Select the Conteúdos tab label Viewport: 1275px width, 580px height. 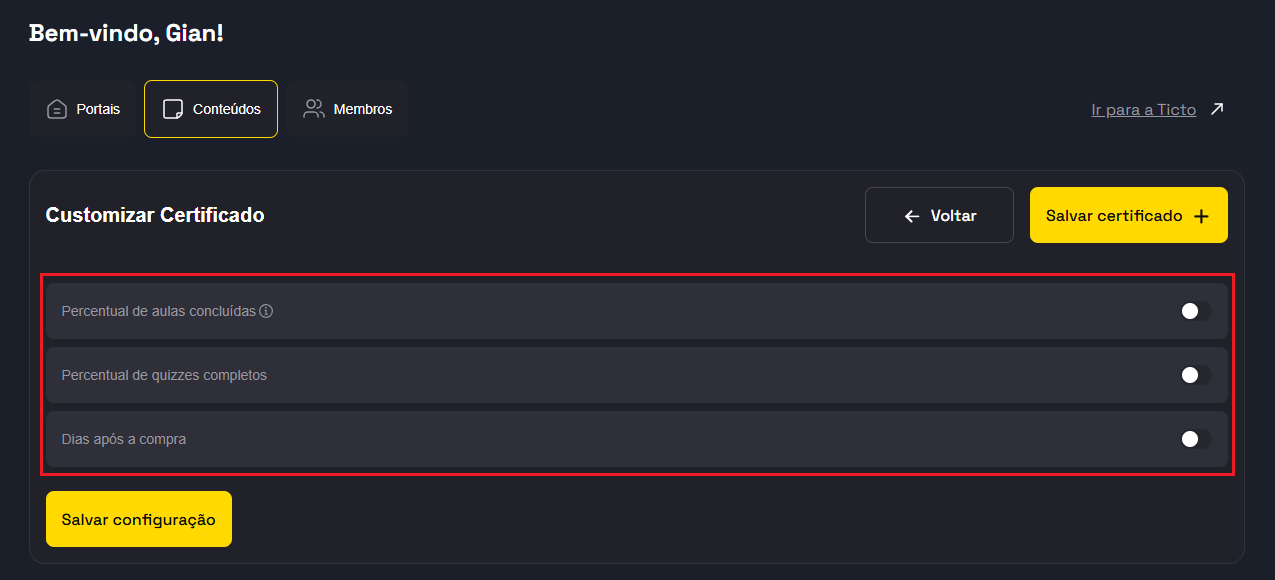(227, 109)
